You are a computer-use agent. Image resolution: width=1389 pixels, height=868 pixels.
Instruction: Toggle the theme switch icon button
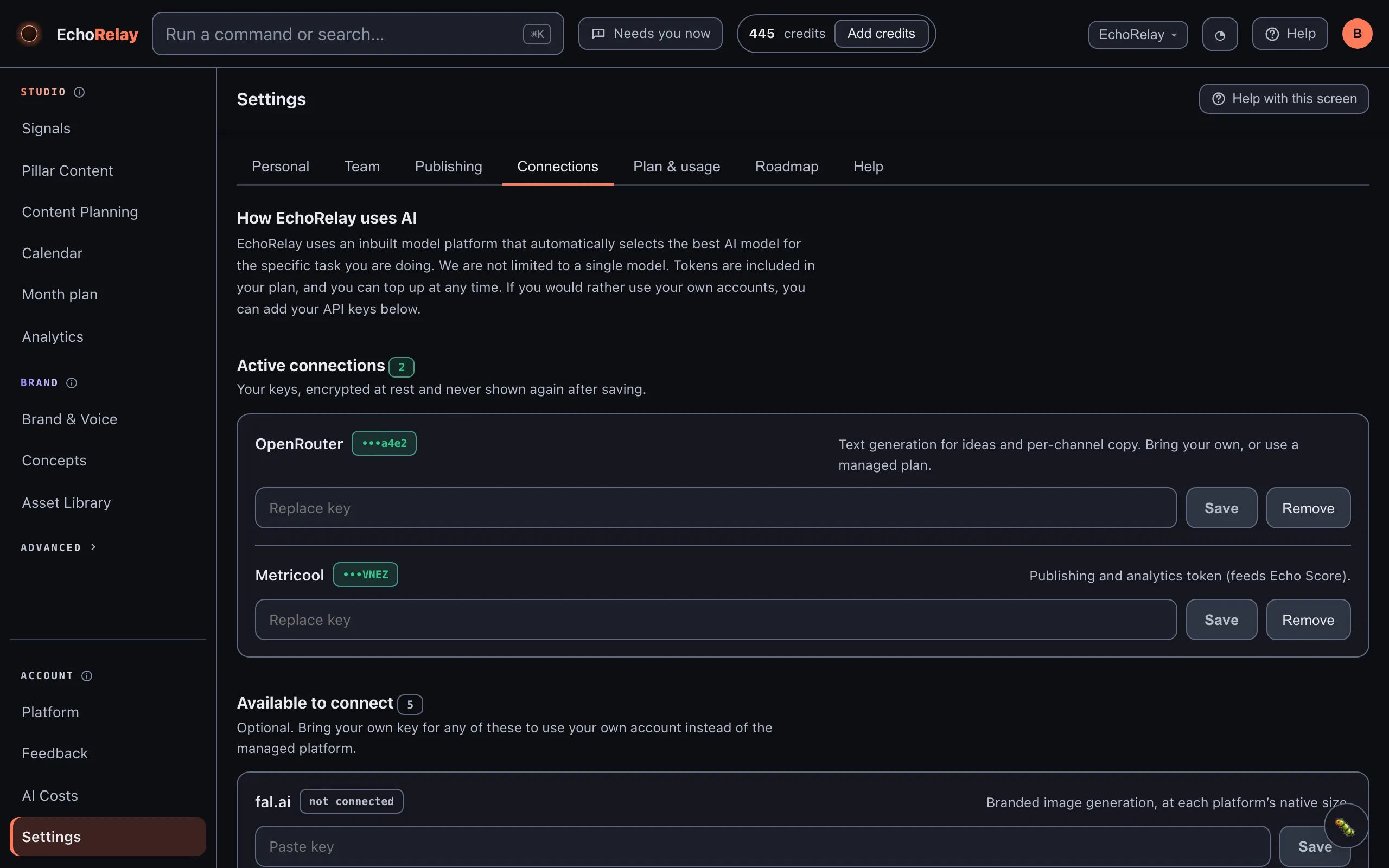[1220, 34]
